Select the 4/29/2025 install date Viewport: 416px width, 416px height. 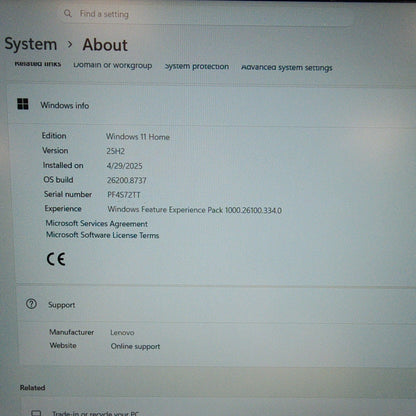pos(124,166)
